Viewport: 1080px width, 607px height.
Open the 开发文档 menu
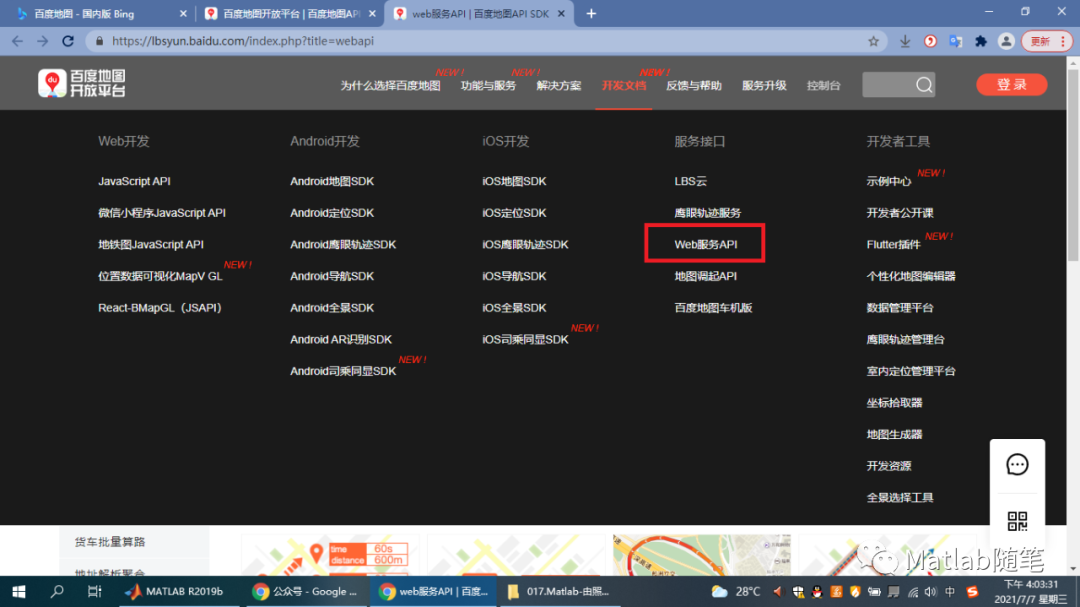pos(624,85)
